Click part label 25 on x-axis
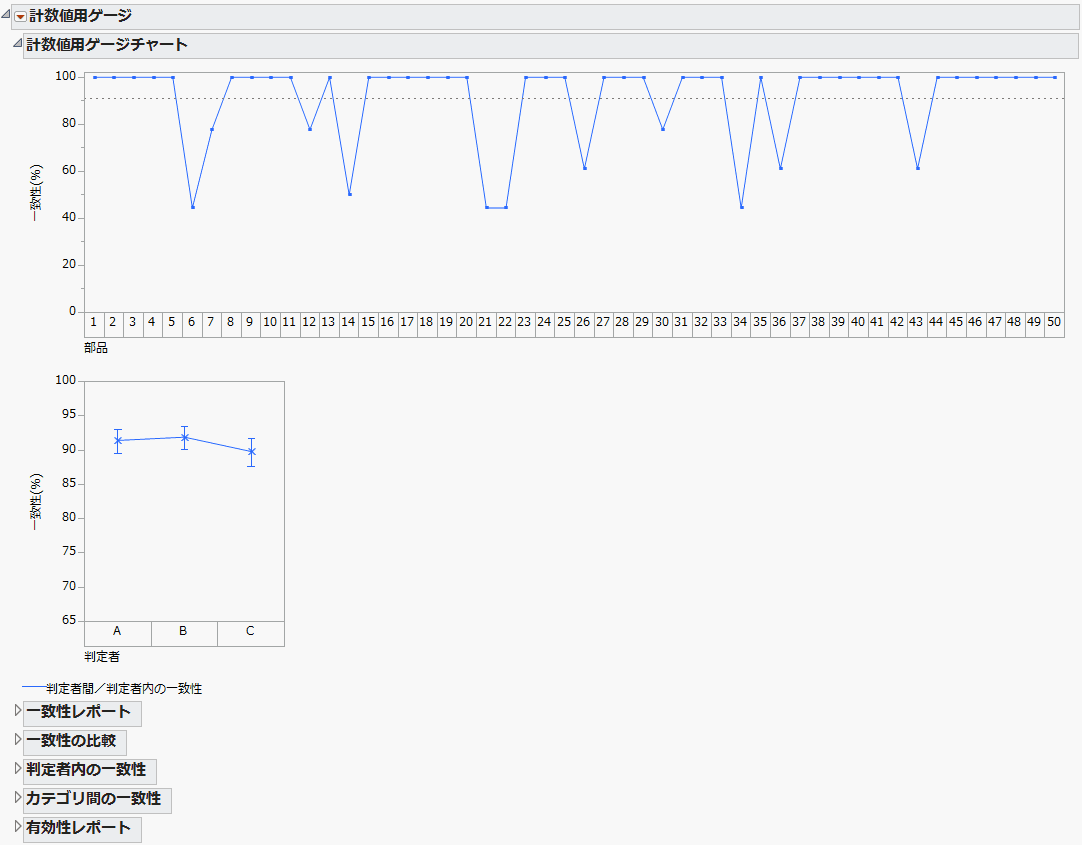Screen dimensions: 1082x845 pyautogui.click(x=564, y=321)
